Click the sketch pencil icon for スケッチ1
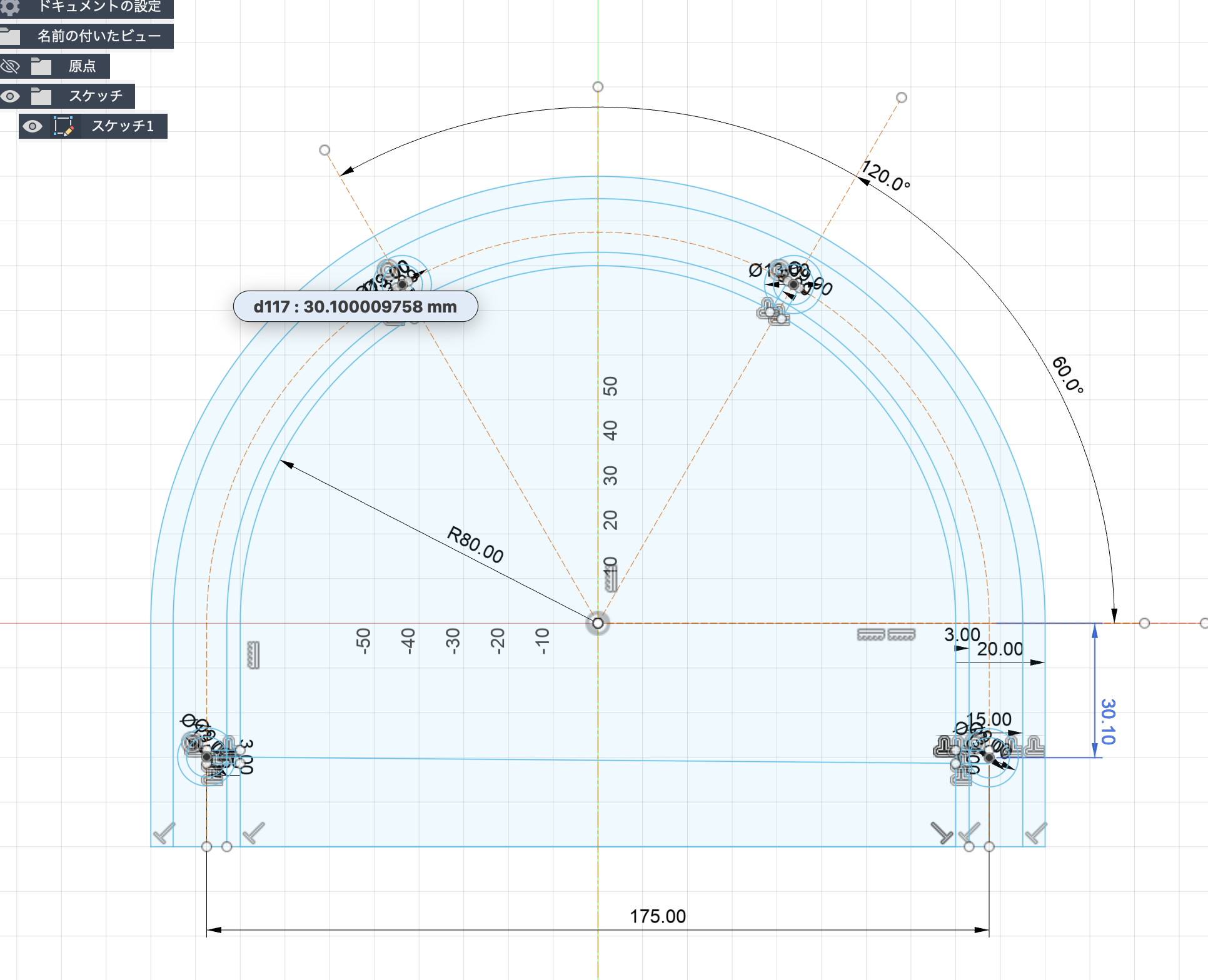1208x980 pixels. click(x=64, y=126)
